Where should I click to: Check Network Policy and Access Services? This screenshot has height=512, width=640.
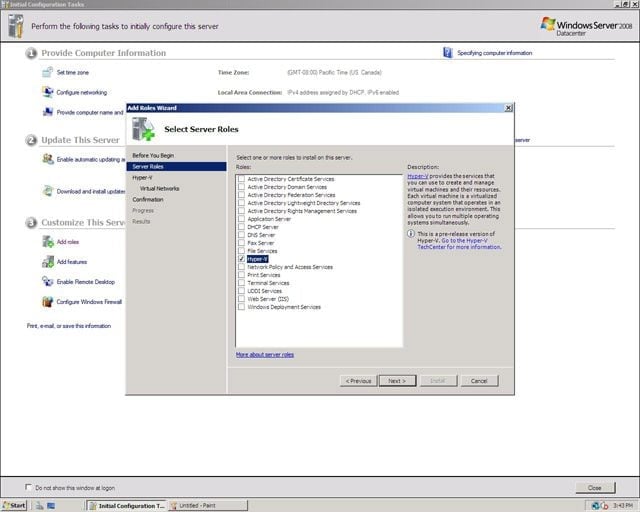tap(242, 267)
